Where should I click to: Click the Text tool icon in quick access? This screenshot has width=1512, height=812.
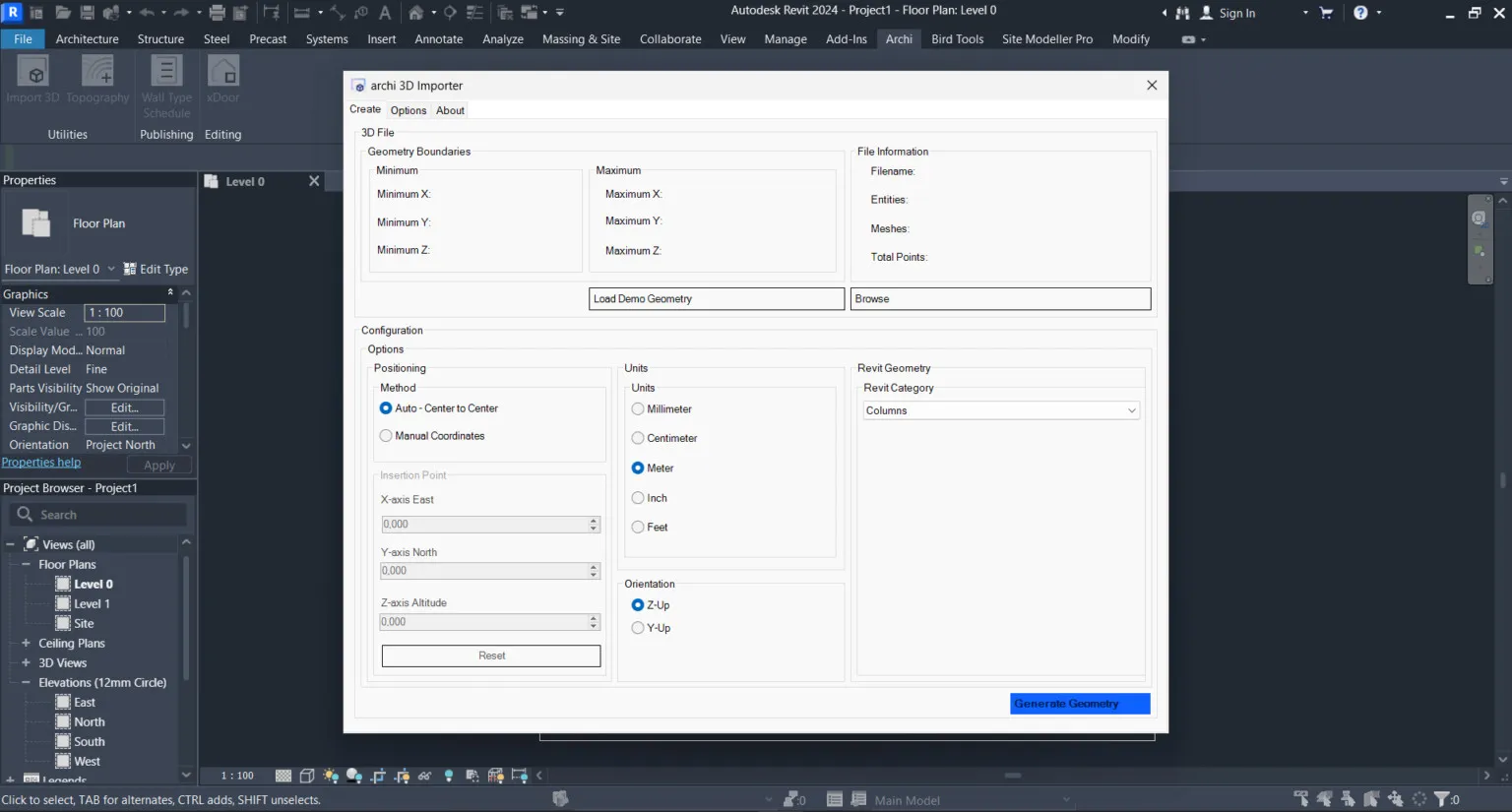(385, 13)
